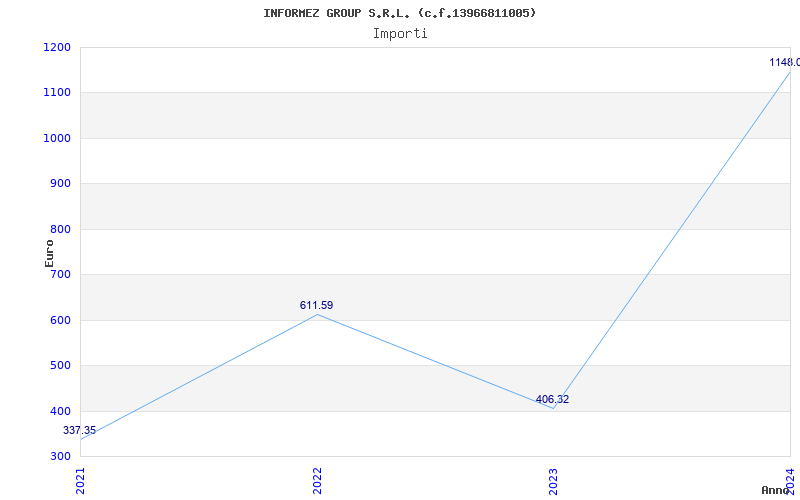
Task: Click the 2023 low point on the line
Action: click(554, 408)
